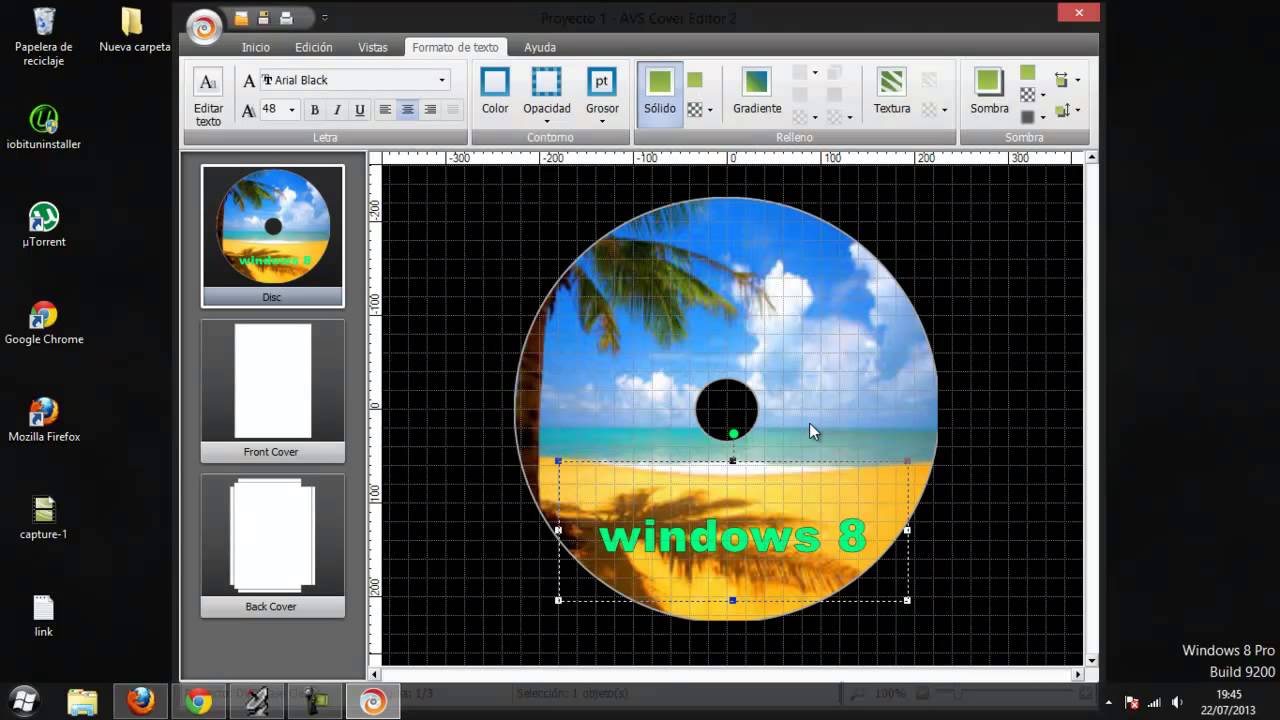1280x720 pixels.
Task: Switch to the Edición tab
Action: (x=313, y=47)
